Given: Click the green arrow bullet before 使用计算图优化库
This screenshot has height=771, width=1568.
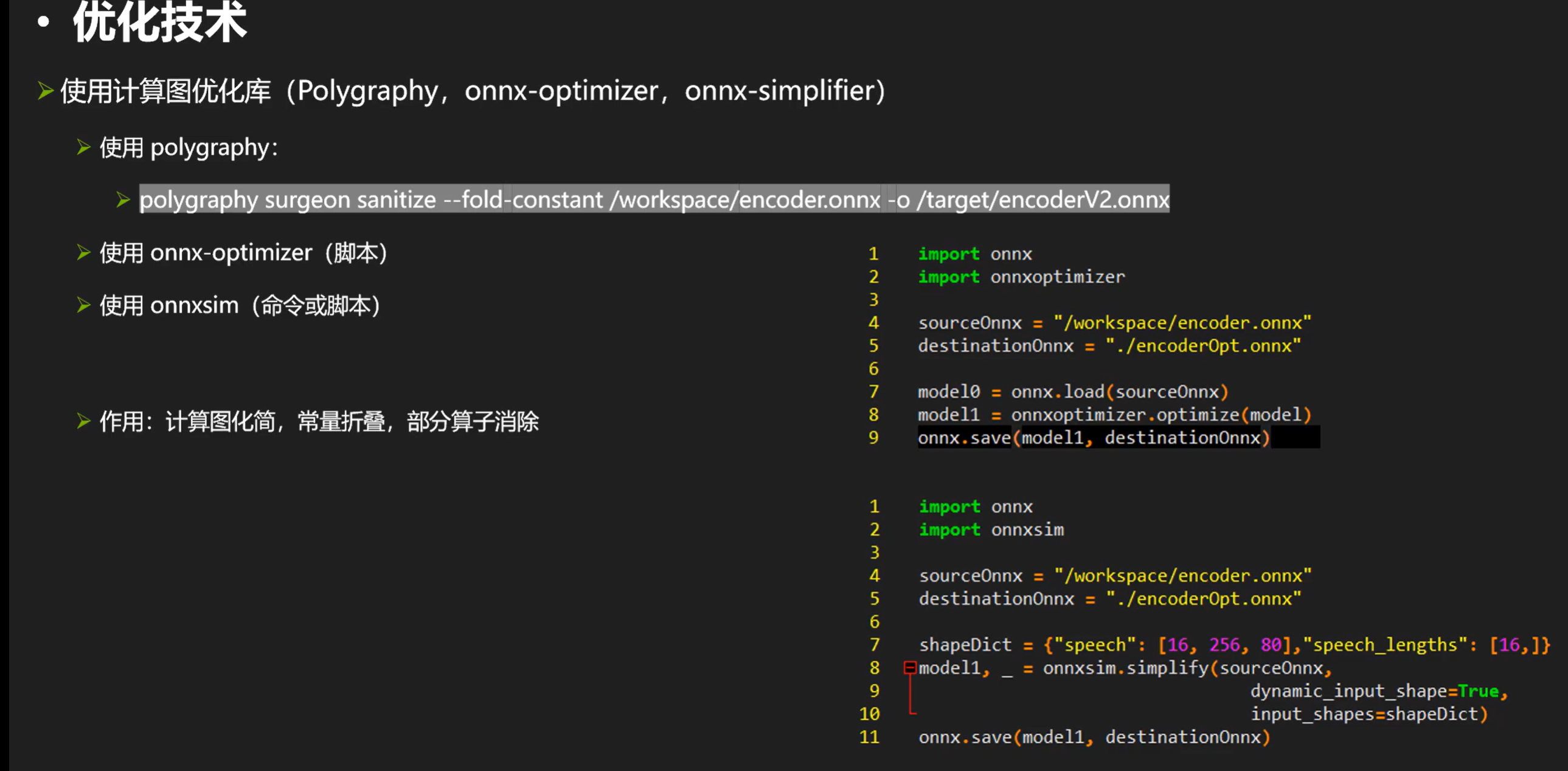Looking at the screenshot, I should pyautogui.click(x=46, y=91).
